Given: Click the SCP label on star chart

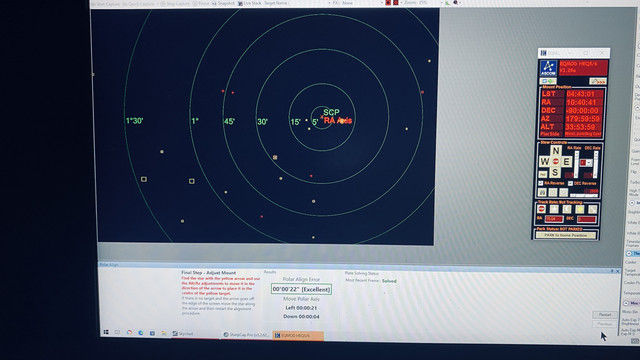Looking at the screenshot, I should (331, 112).
